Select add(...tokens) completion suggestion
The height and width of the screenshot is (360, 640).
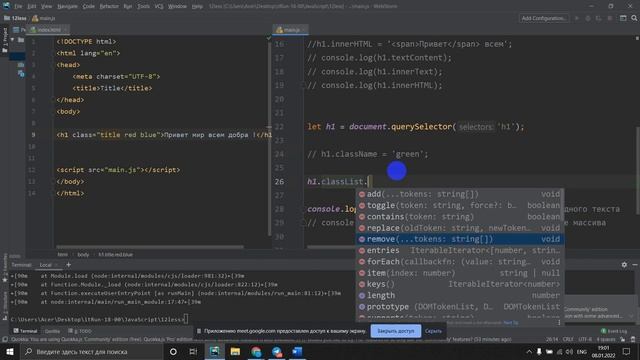[460, 194]
